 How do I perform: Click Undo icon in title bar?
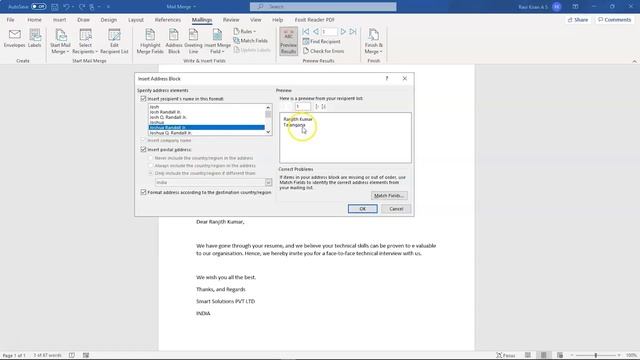coord(66,7)
